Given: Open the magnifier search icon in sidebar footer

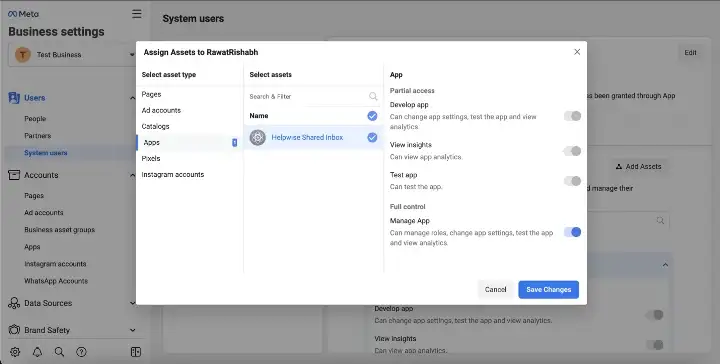Looking at the screenshot, I should pyautogui.click(x=59, y=352).
